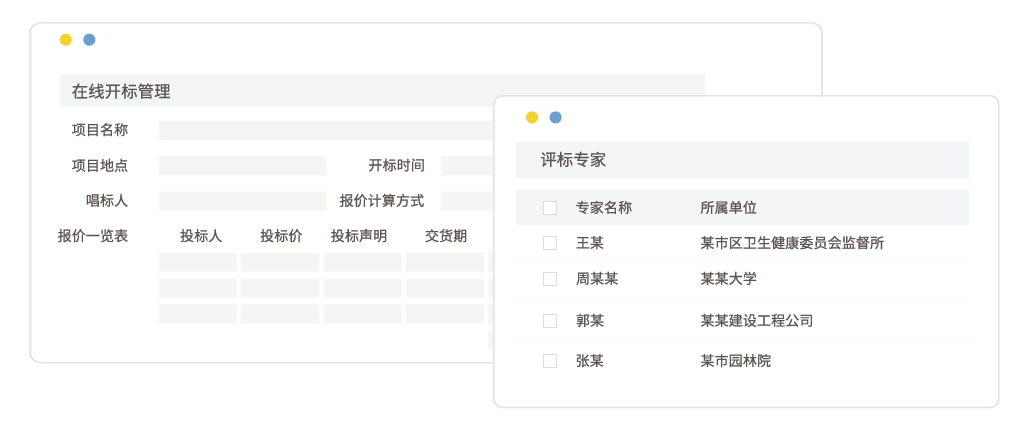The image size is (1020, 423).
Task: Click the 所属单位 column header
Action: 728,208
